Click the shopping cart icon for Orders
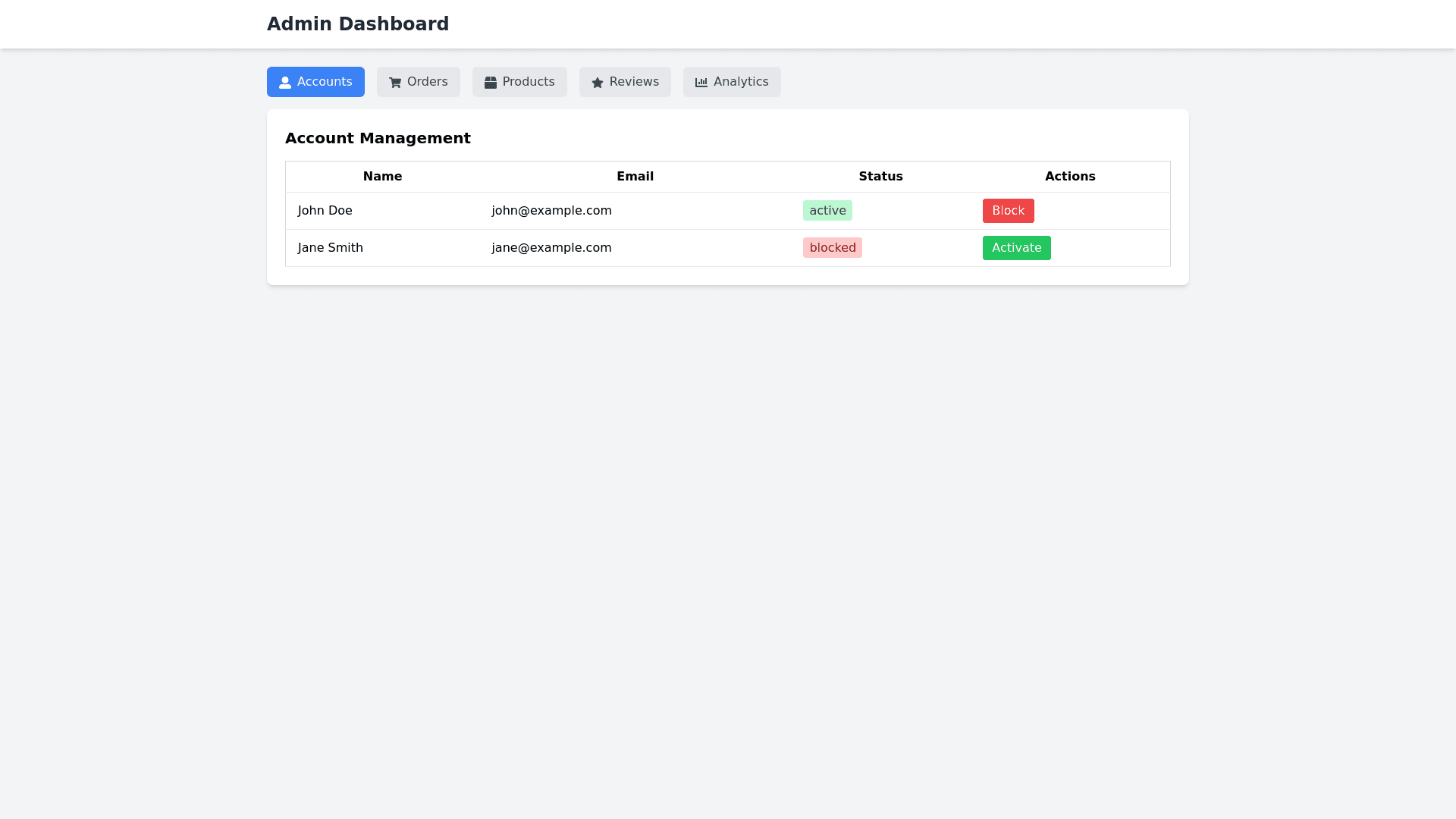Screen dimensions: 1456x819 pyautogui.click(x=395, y=83)
